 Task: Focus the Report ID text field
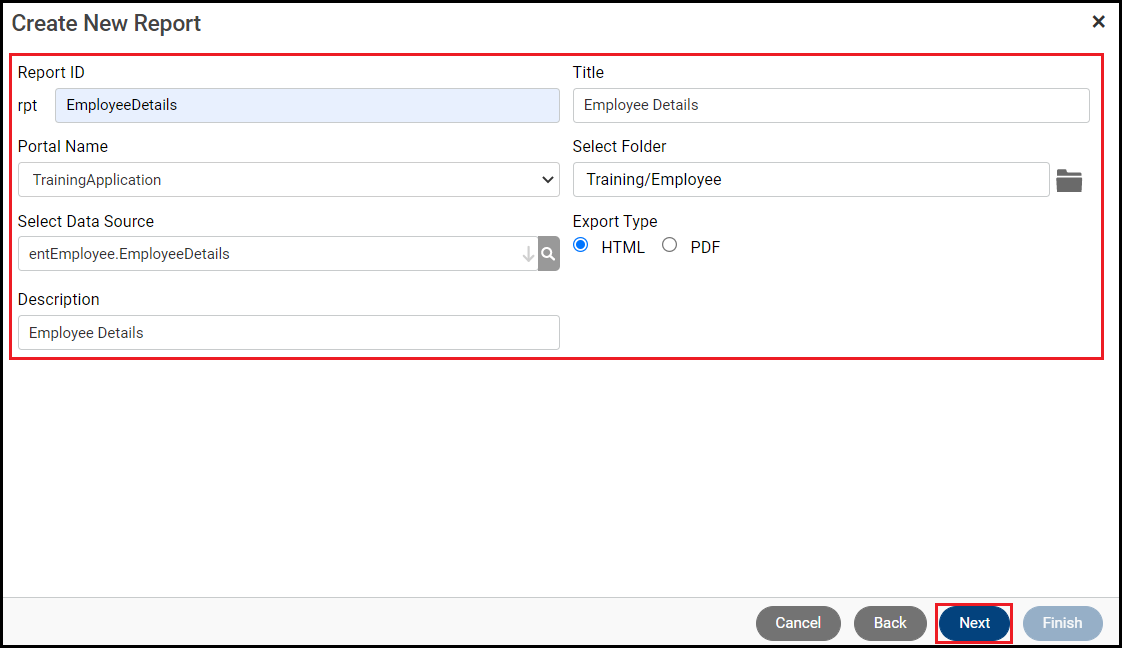point(307,105)
